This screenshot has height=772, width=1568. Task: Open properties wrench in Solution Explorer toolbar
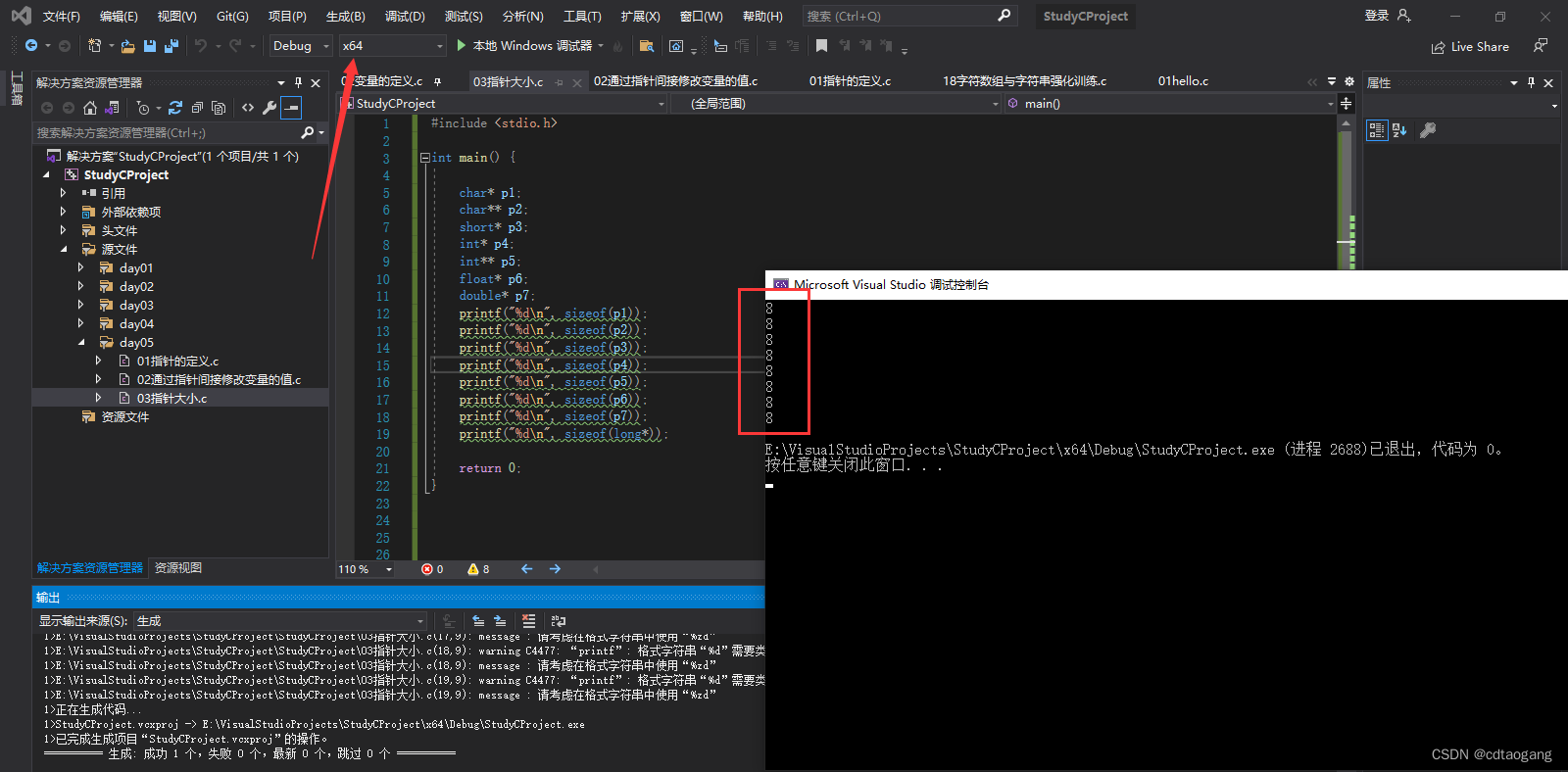[269, 108]
